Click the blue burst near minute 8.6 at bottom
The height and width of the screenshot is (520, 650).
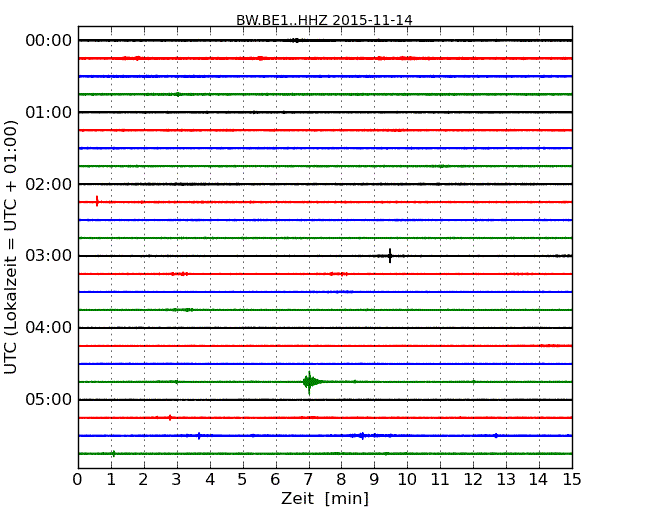click(362, 435)
